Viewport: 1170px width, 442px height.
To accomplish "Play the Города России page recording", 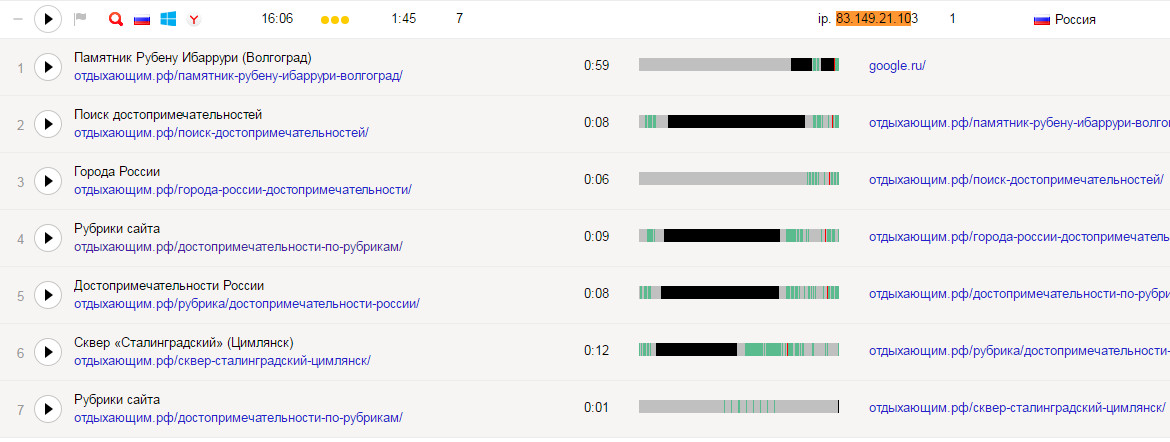I will tap(48, 181).
